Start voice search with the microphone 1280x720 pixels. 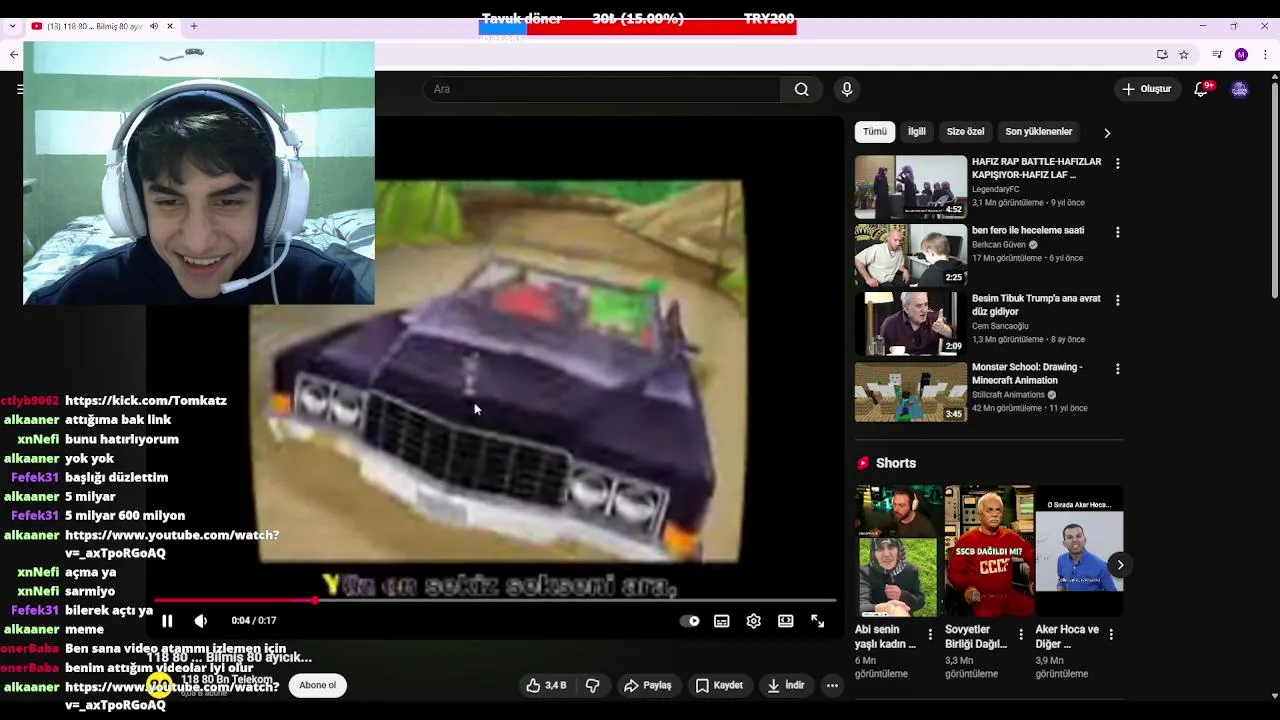tap(847, 89)
